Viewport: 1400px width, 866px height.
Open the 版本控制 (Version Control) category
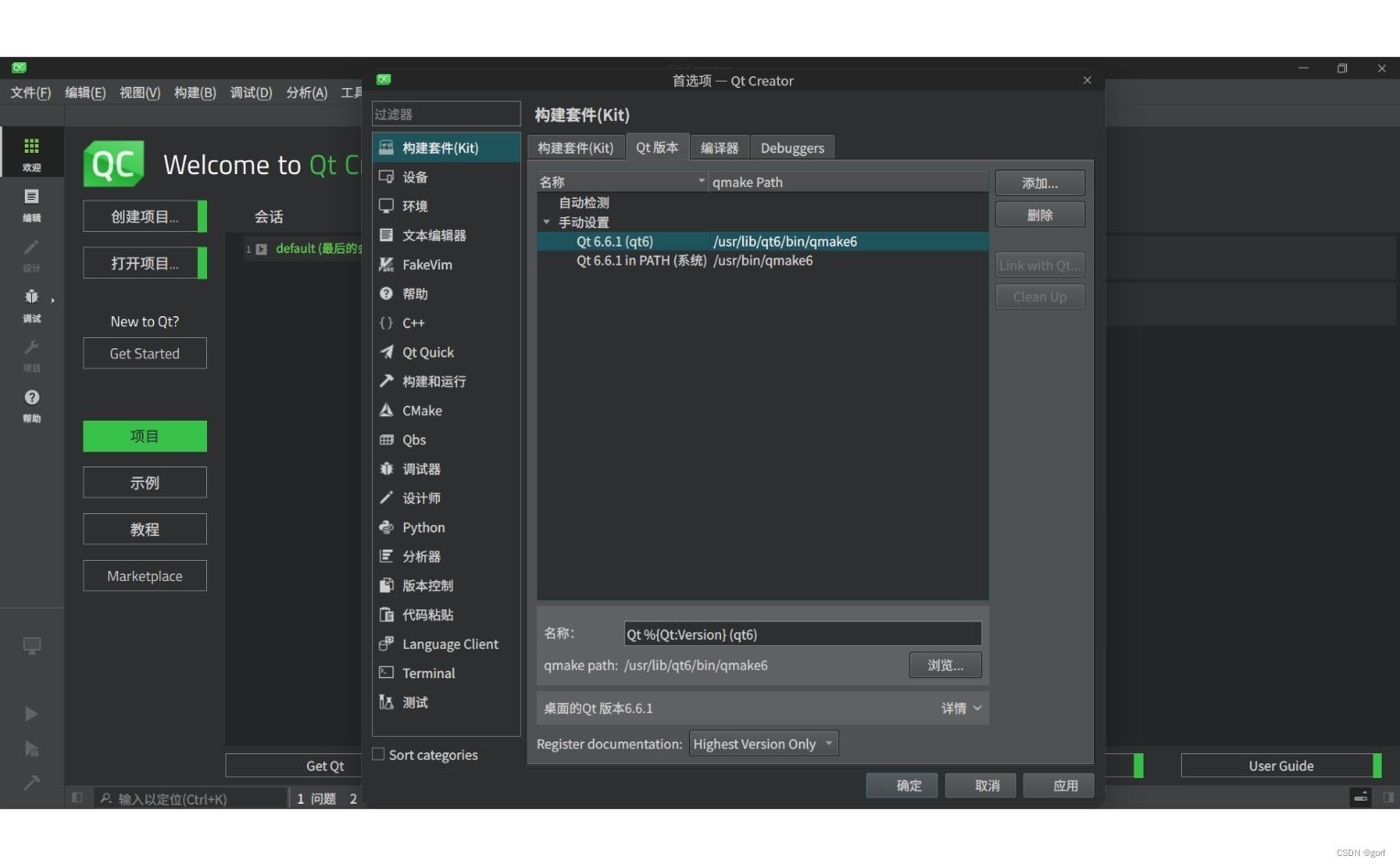[x=446, y=586]
